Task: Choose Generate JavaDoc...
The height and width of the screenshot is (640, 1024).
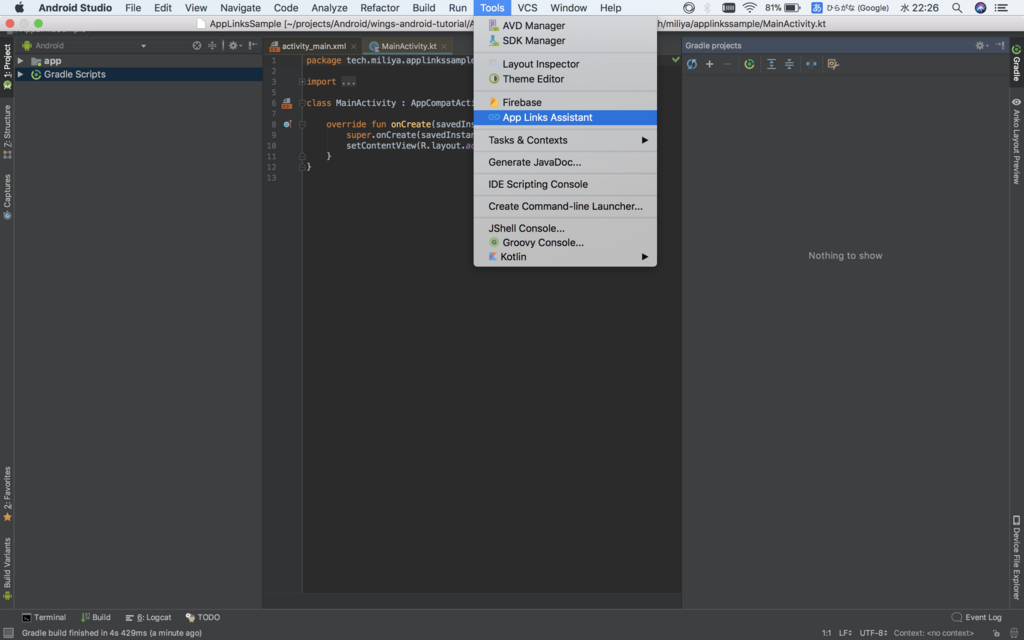Action: point(565,163)
